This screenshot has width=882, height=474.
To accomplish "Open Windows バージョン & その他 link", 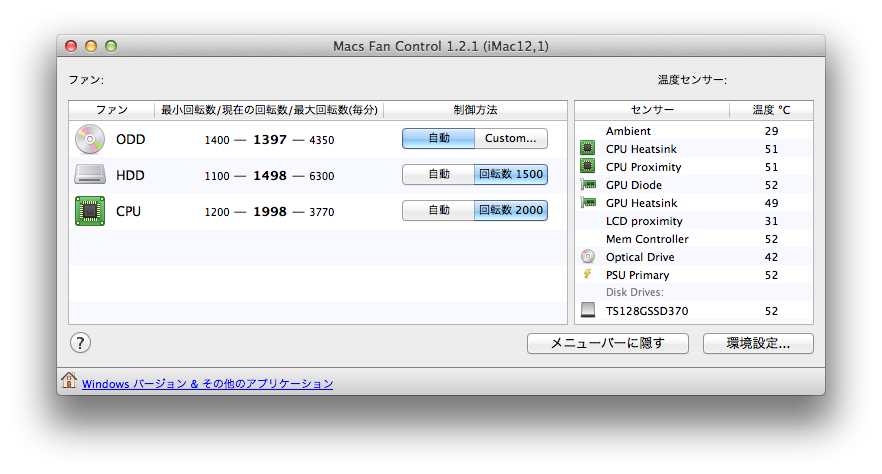I will 208,384.
